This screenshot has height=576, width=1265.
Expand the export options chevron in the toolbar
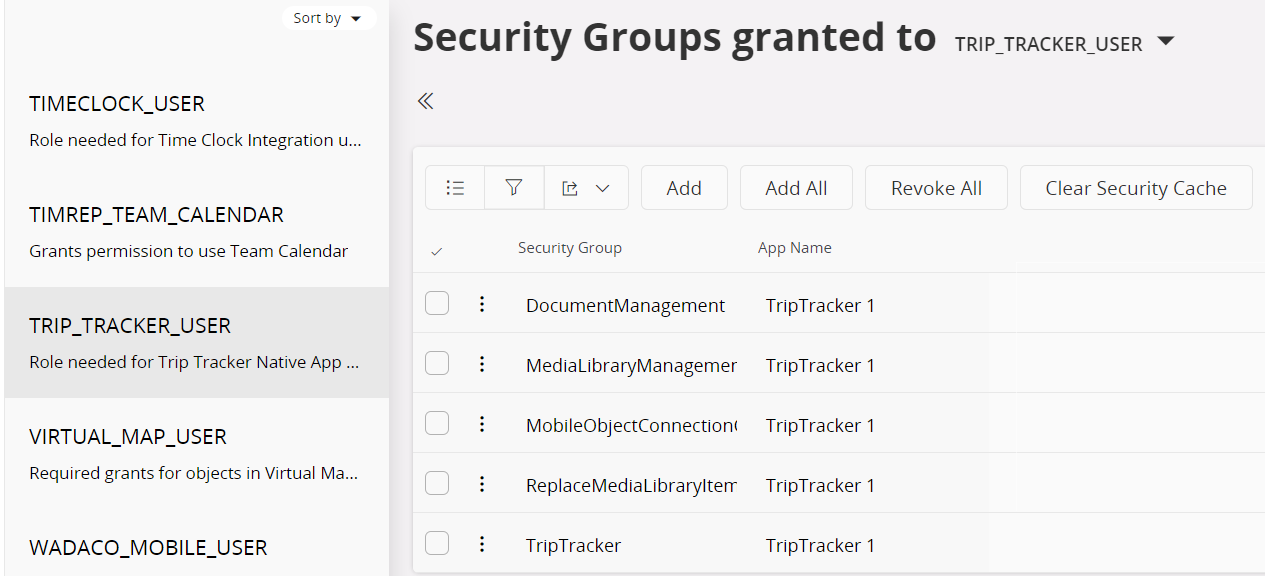(603, 187)
